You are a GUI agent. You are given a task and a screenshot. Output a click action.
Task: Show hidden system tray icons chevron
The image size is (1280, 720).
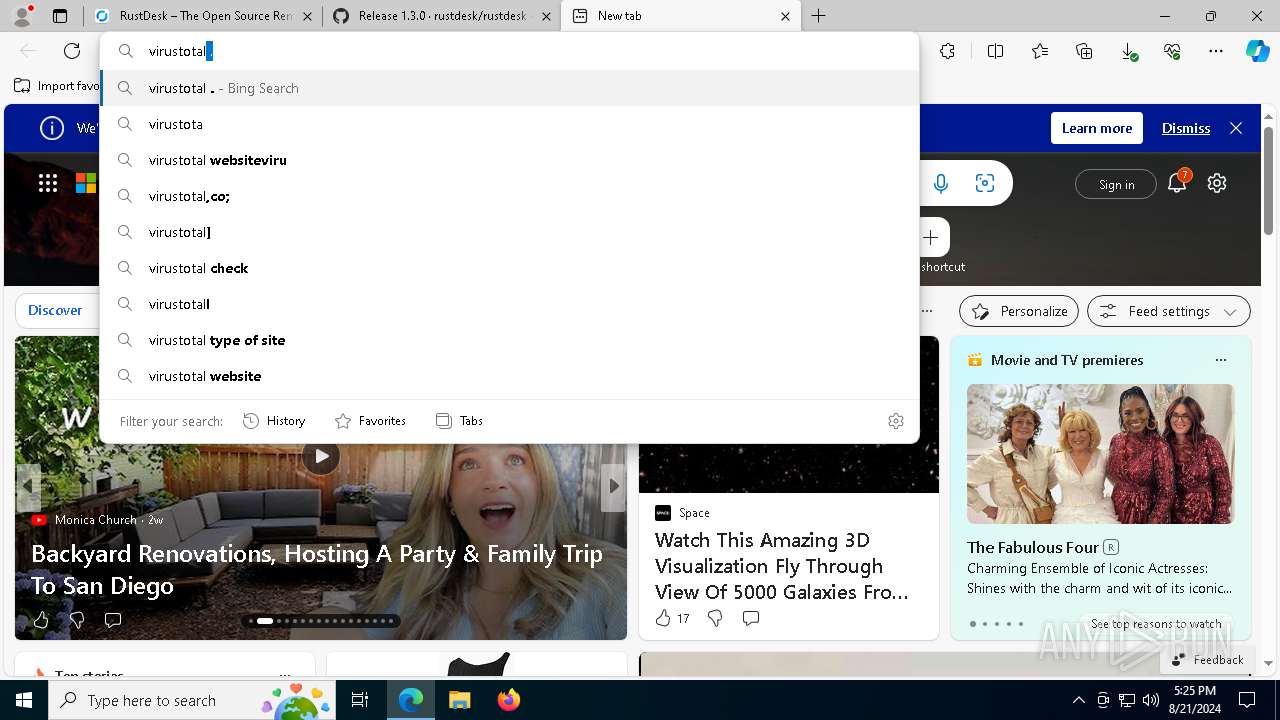1078,700
